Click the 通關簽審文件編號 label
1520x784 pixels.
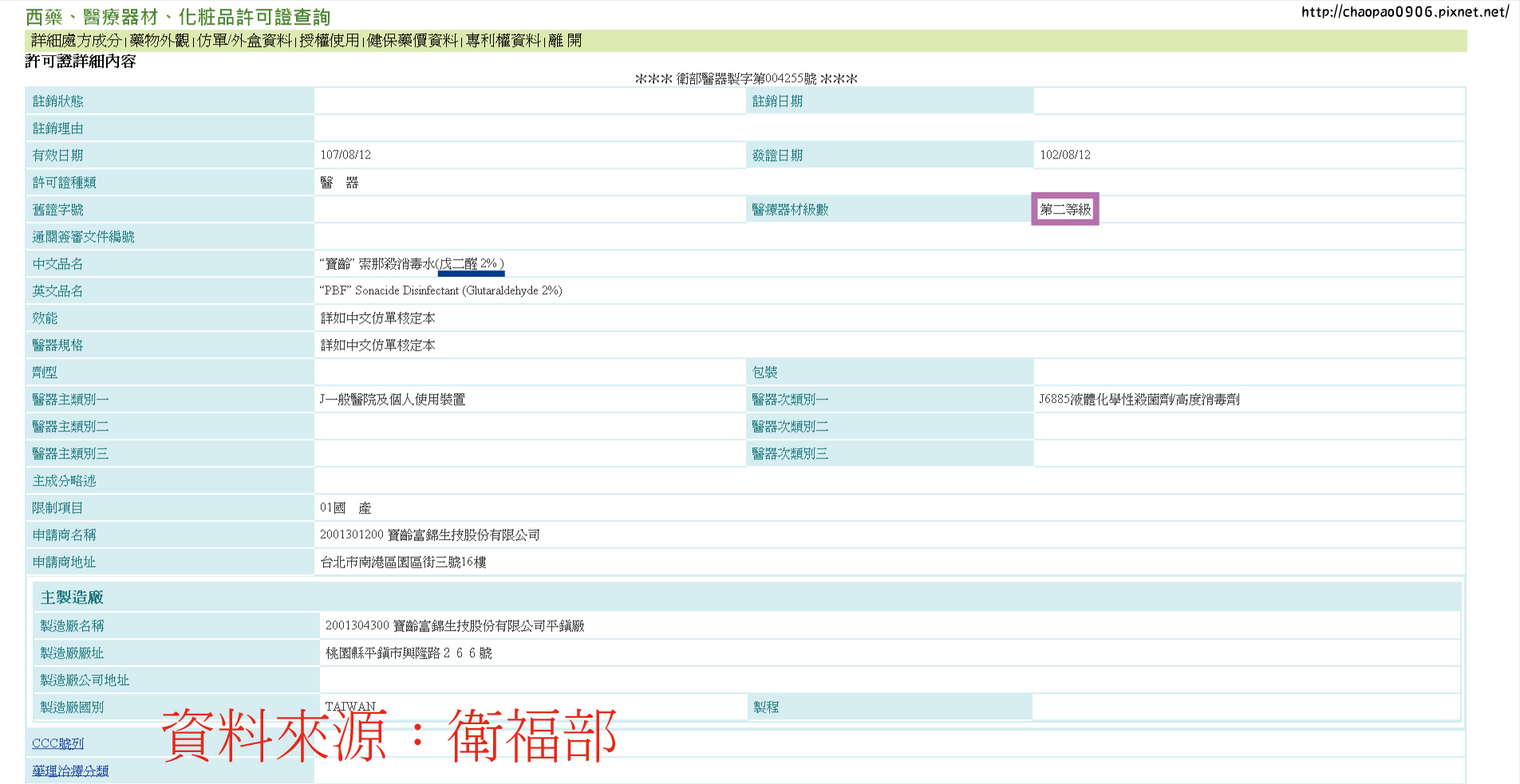[x=84, y=237]
